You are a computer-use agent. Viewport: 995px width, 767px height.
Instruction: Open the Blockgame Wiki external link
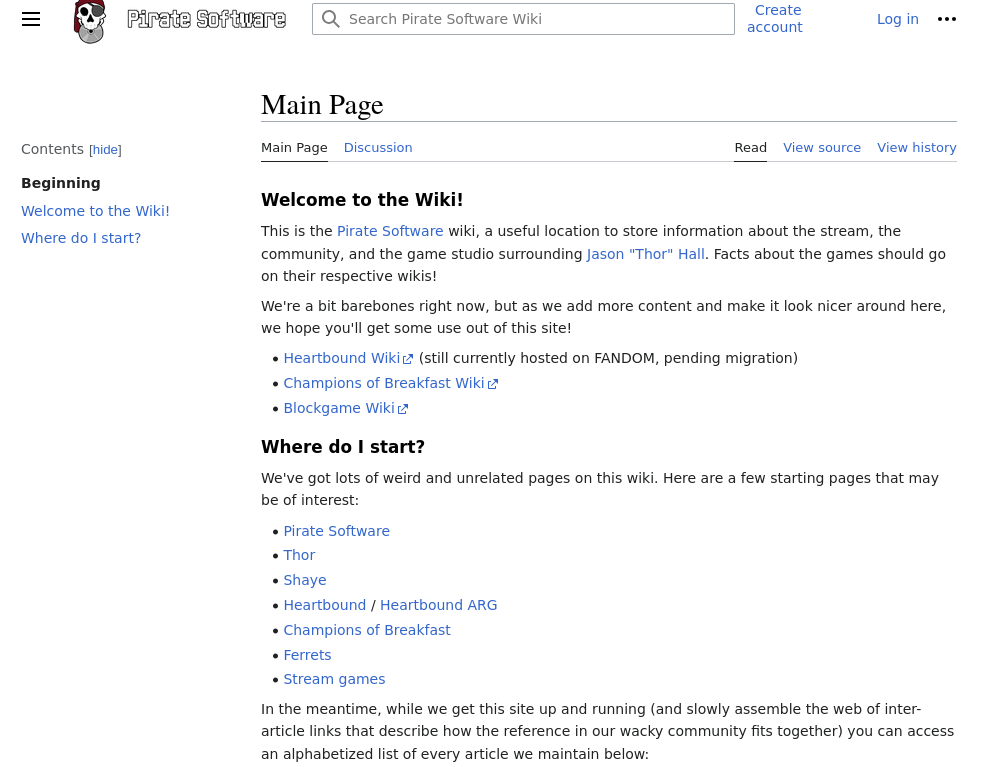pos(346,409)
